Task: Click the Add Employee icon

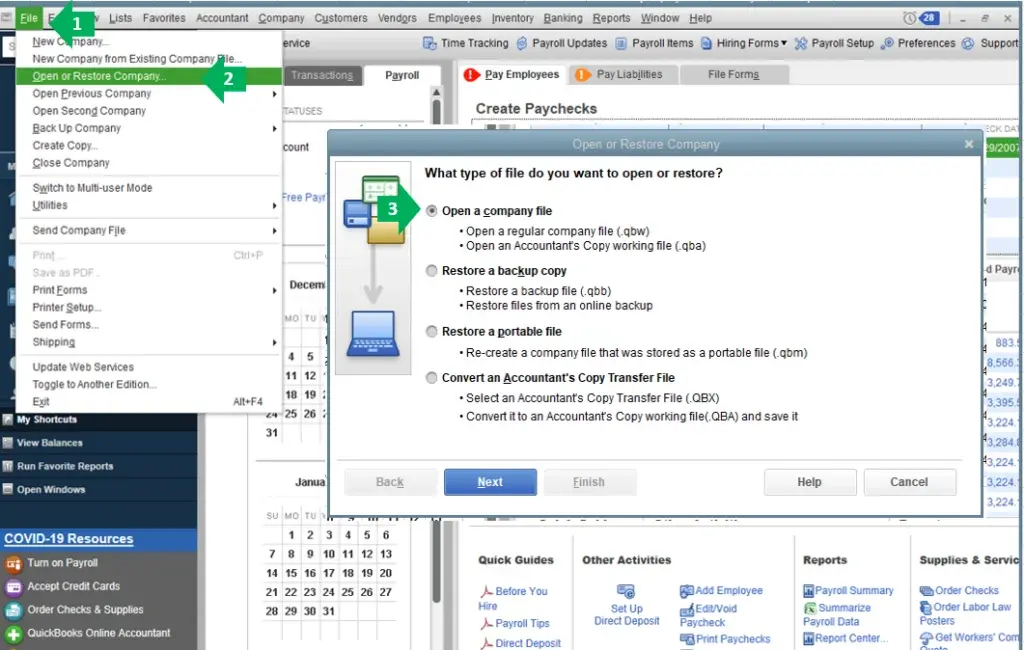Action: click(686, 591)
